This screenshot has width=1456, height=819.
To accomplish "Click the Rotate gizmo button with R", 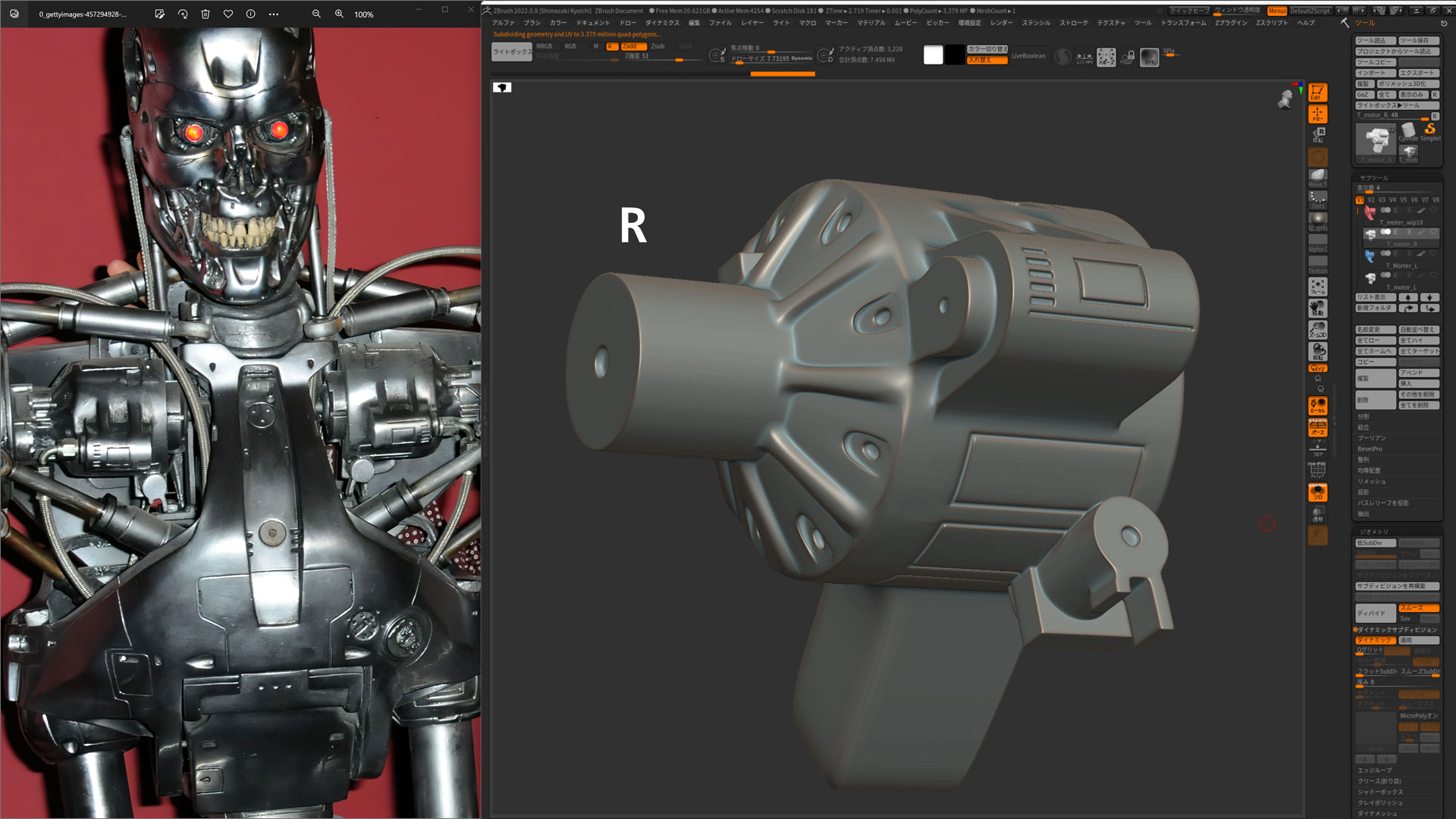I will pos(1318,135).
